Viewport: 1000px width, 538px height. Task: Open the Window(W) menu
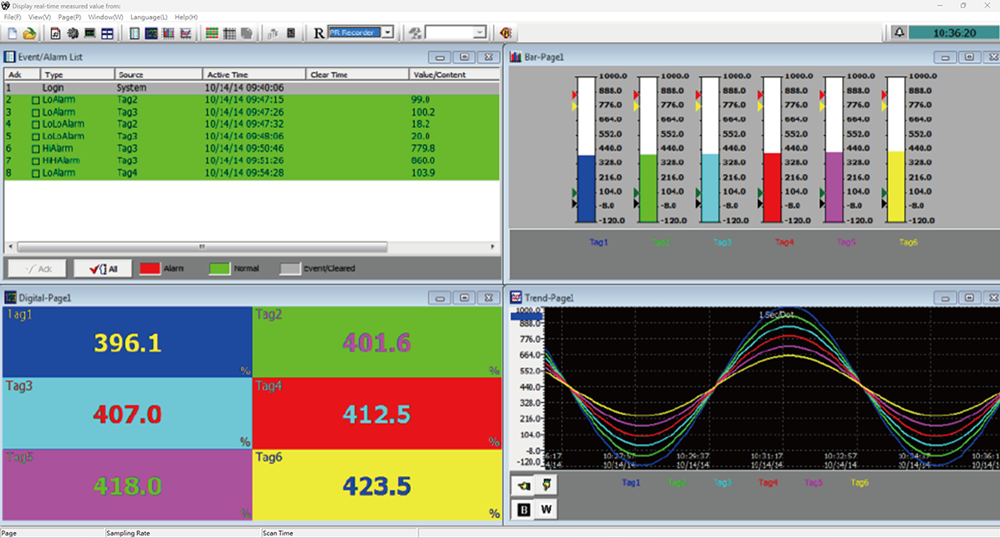tap(105, 17)
